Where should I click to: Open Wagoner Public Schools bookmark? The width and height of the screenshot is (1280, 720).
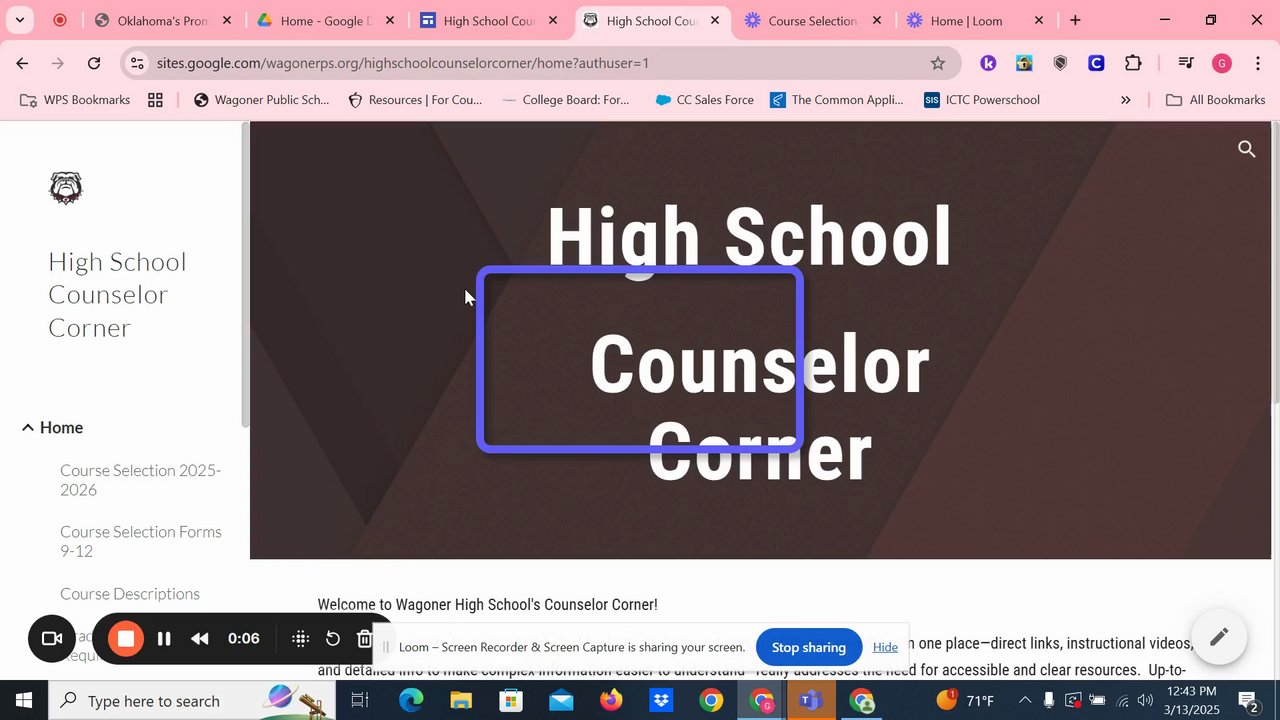tap(261, 100)
